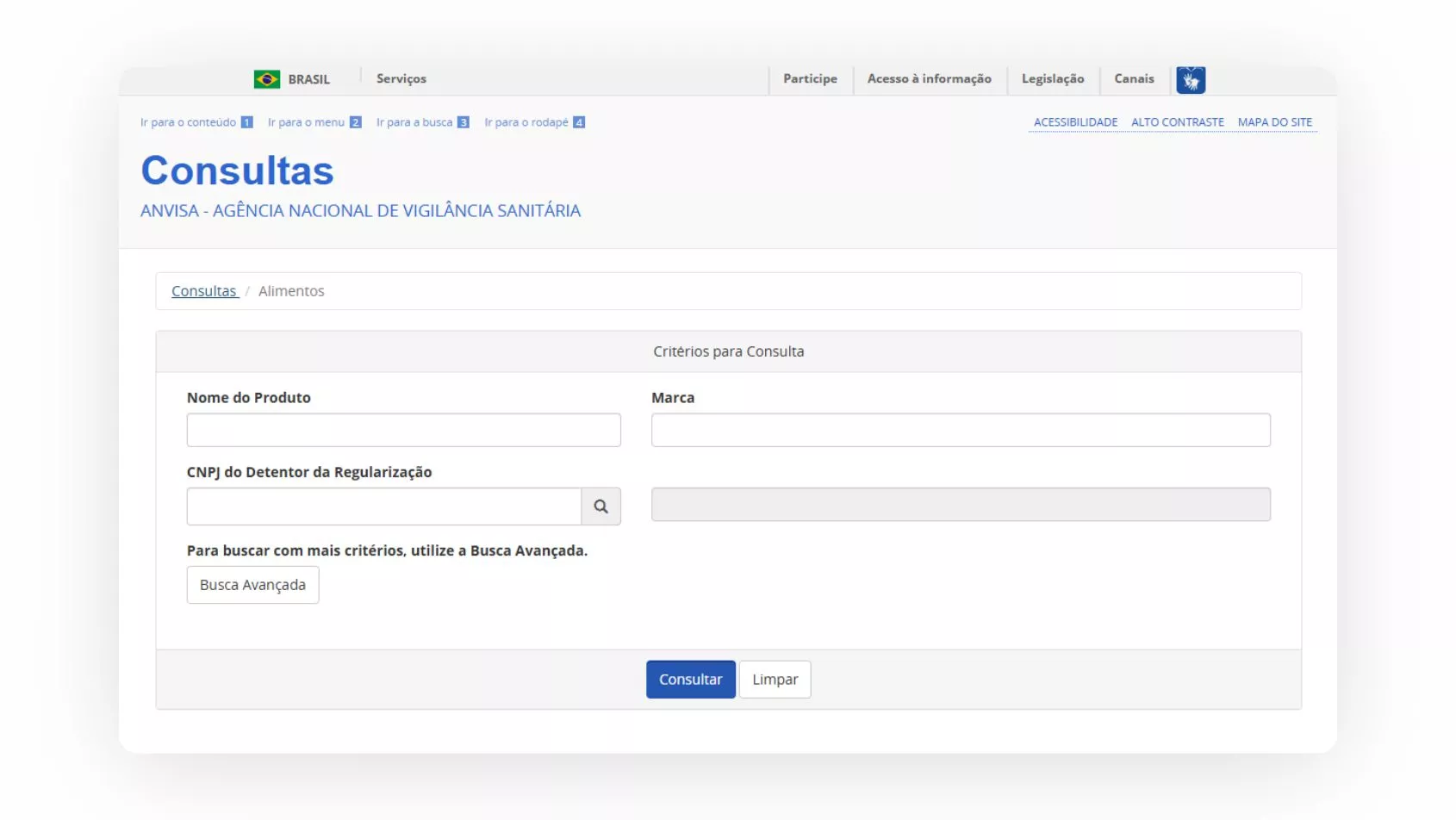Click the disabled grey company name field

pos(961,505)
